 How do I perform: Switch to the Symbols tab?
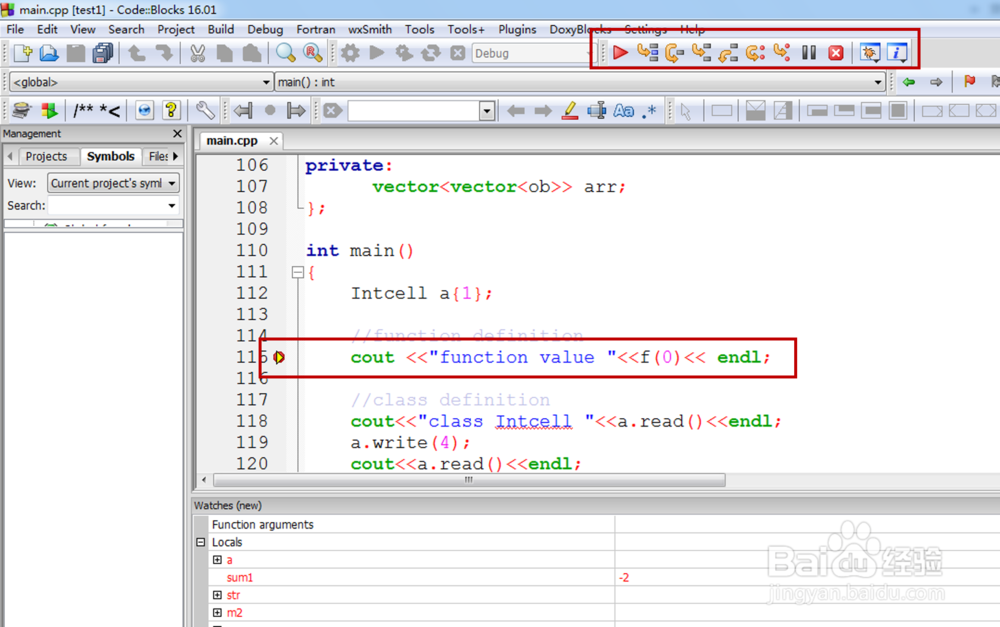[x=110, y=156]
